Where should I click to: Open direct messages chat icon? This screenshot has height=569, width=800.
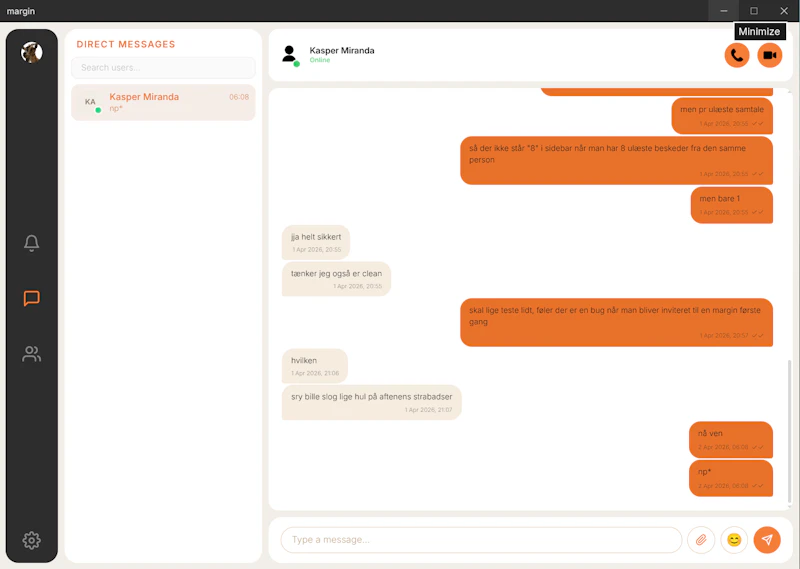(x=32, y=299)
